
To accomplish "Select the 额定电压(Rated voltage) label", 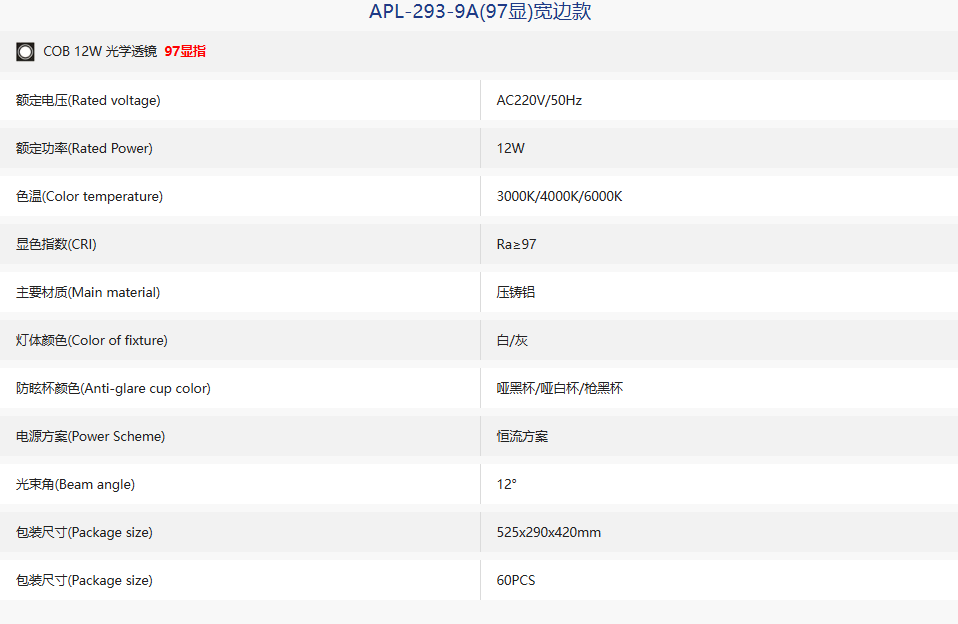I will [88, 100].
